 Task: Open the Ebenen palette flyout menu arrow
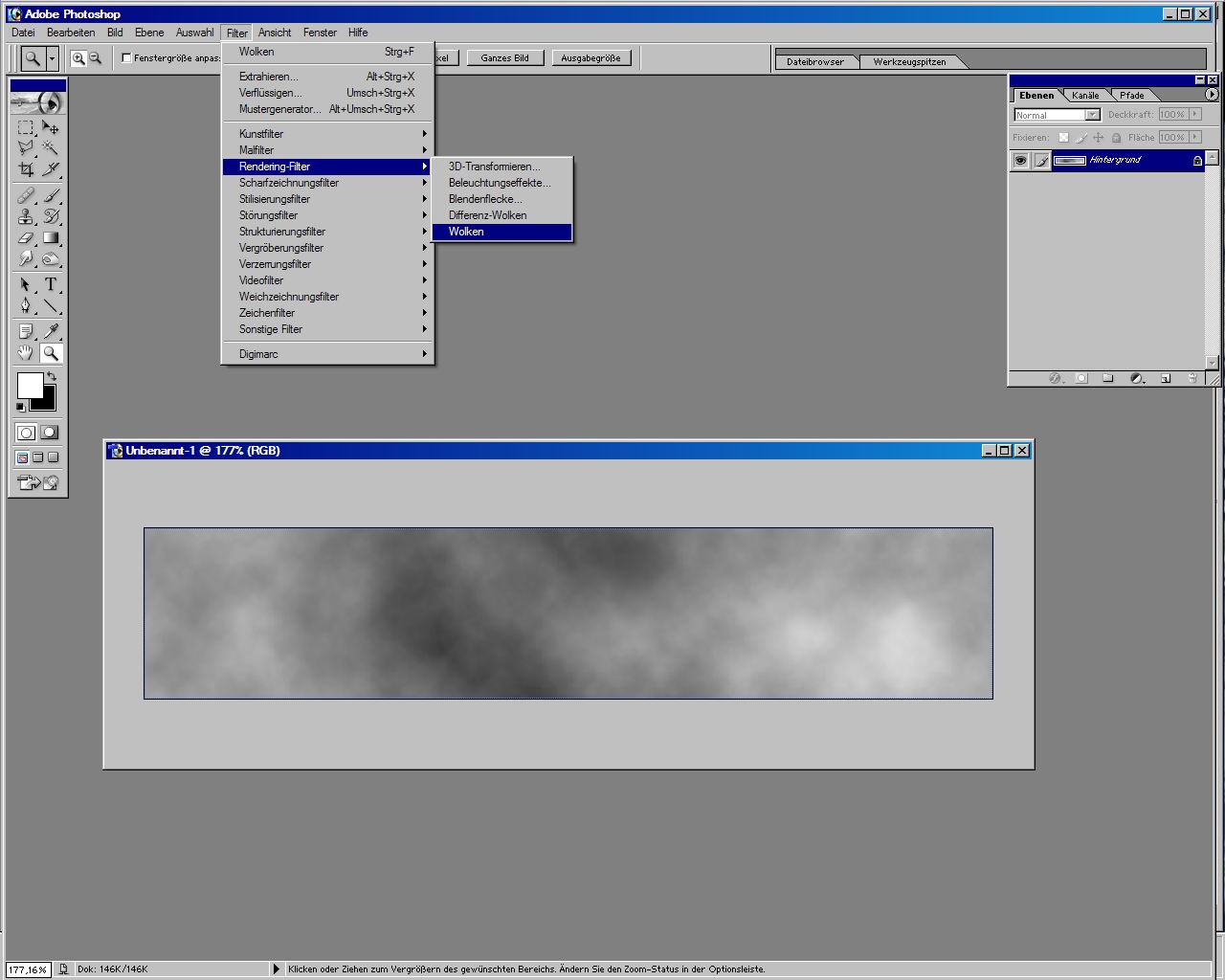[x=1212, y=95]
